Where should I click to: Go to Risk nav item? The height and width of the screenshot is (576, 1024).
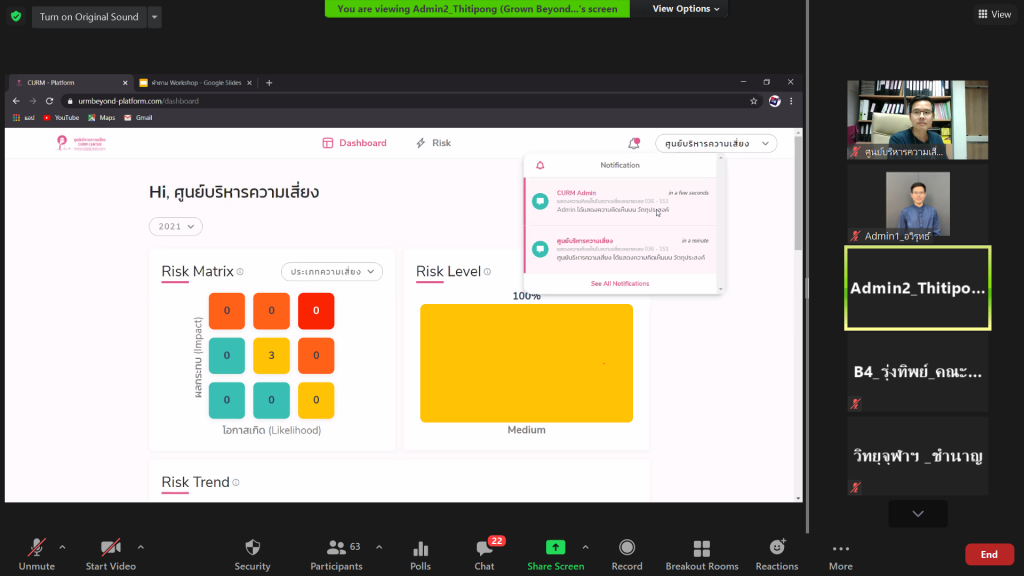pos(434,143)
